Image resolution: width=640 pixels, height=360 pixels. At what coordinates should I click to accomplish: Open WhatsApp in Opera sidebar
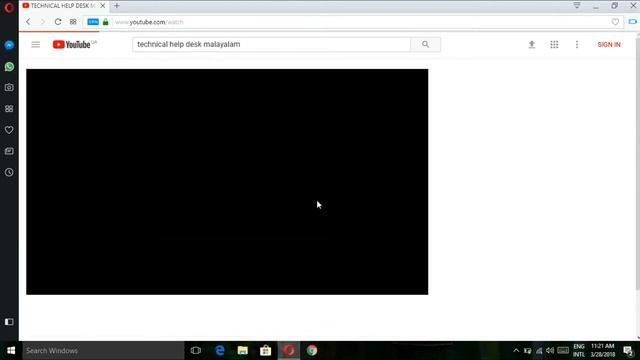pos(9,67)
